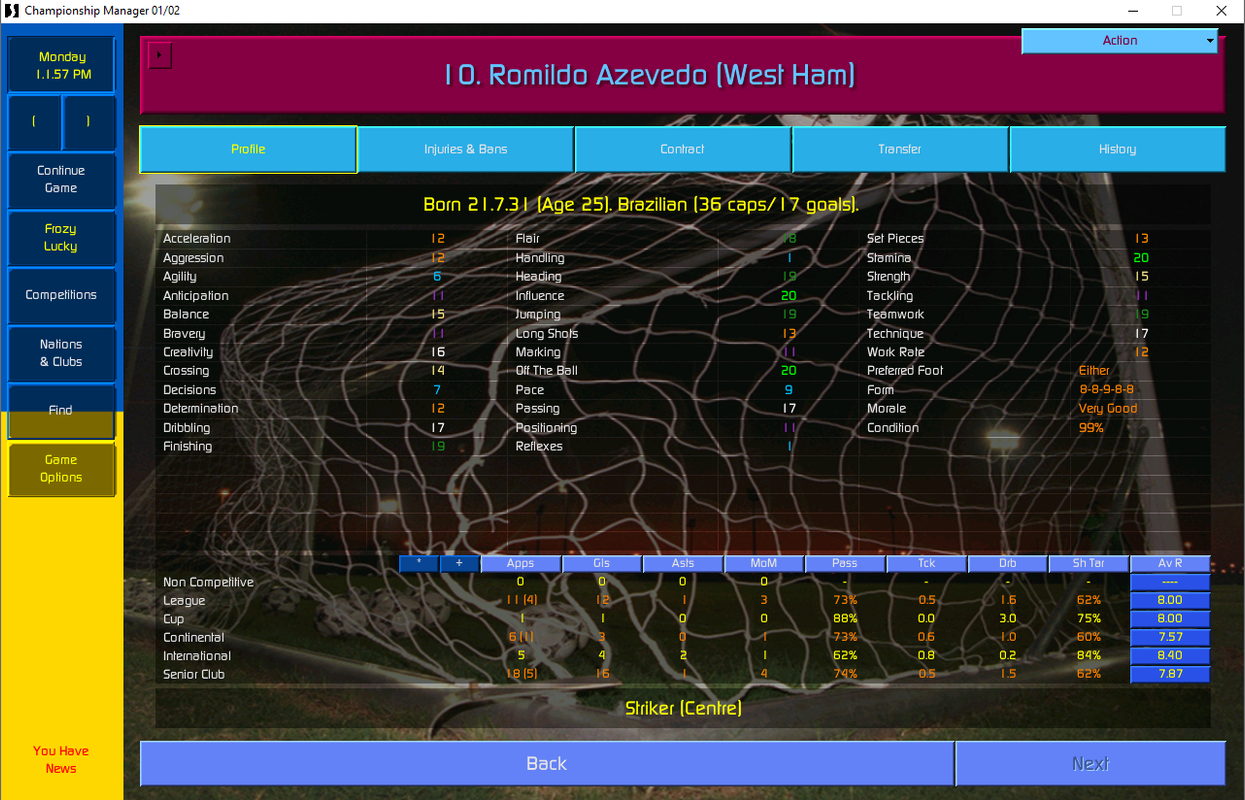Screen dimensions: 1245x800
Task: Click the Apps column header
Action: pos(520,563)
